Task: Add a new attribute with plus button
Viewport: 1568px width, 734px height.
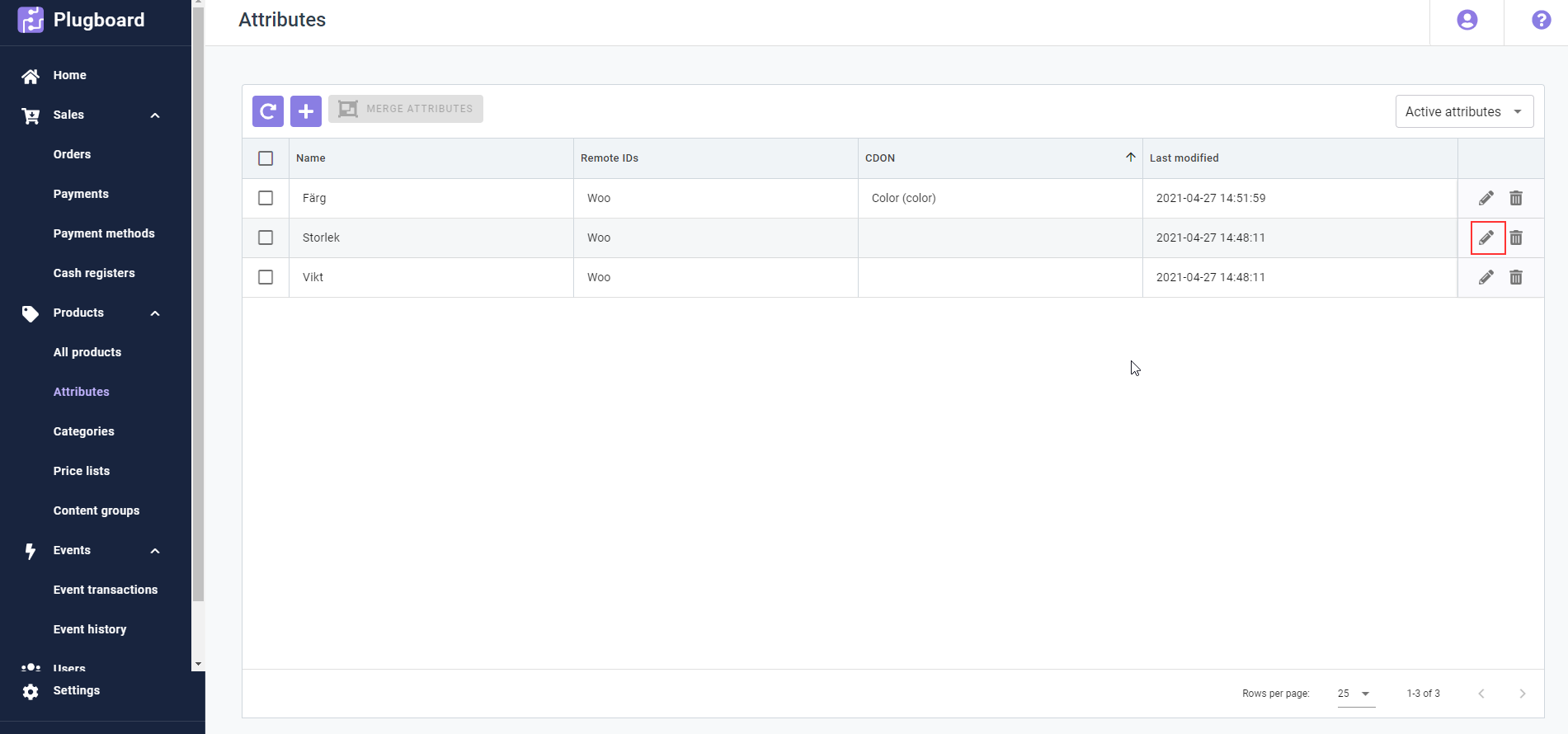Action: pos(306,111)
